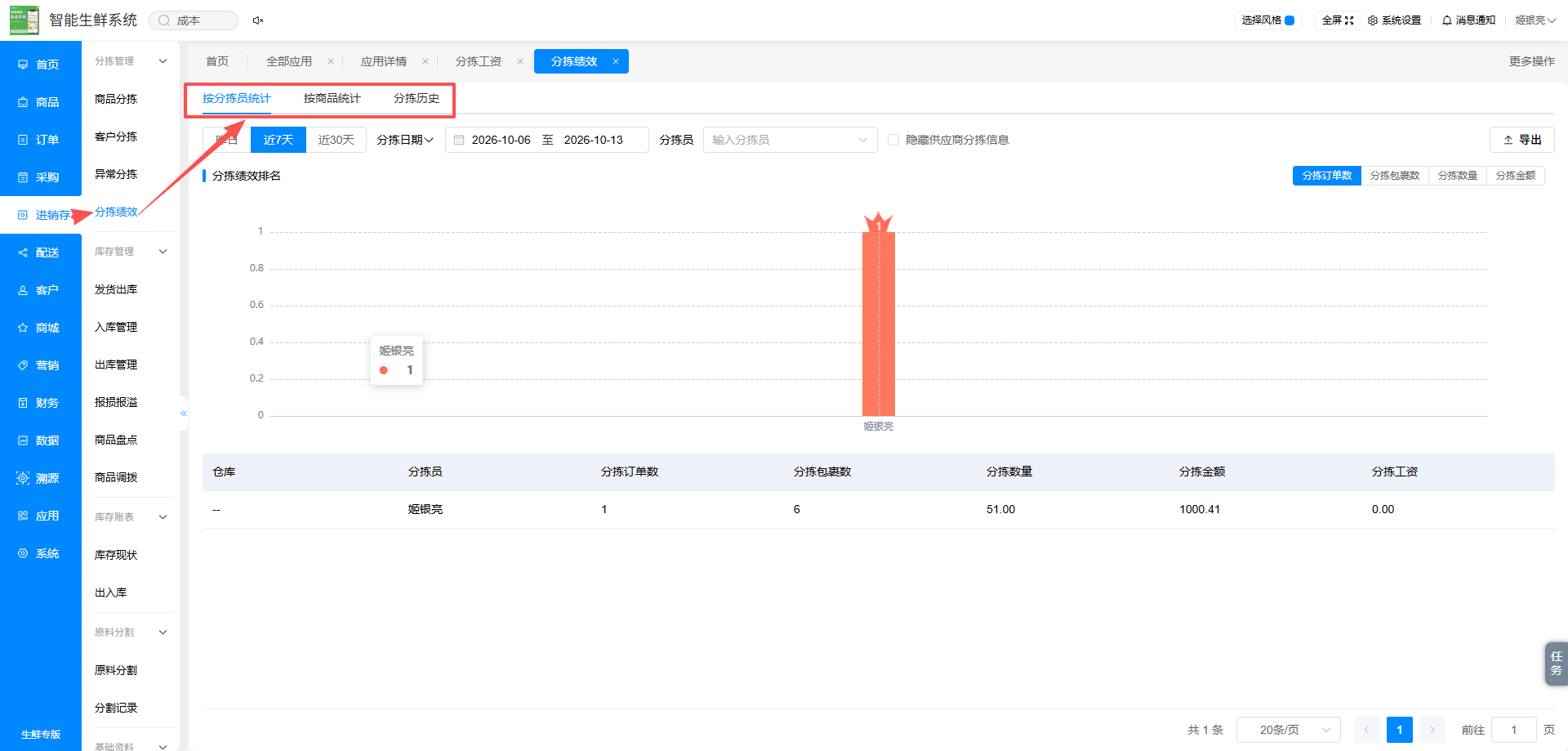Viewport: 1568px width, 751px height.
Task: Open the 输入分拣员 dropdown
Action: pyautogui.click(x=790, y=140)
